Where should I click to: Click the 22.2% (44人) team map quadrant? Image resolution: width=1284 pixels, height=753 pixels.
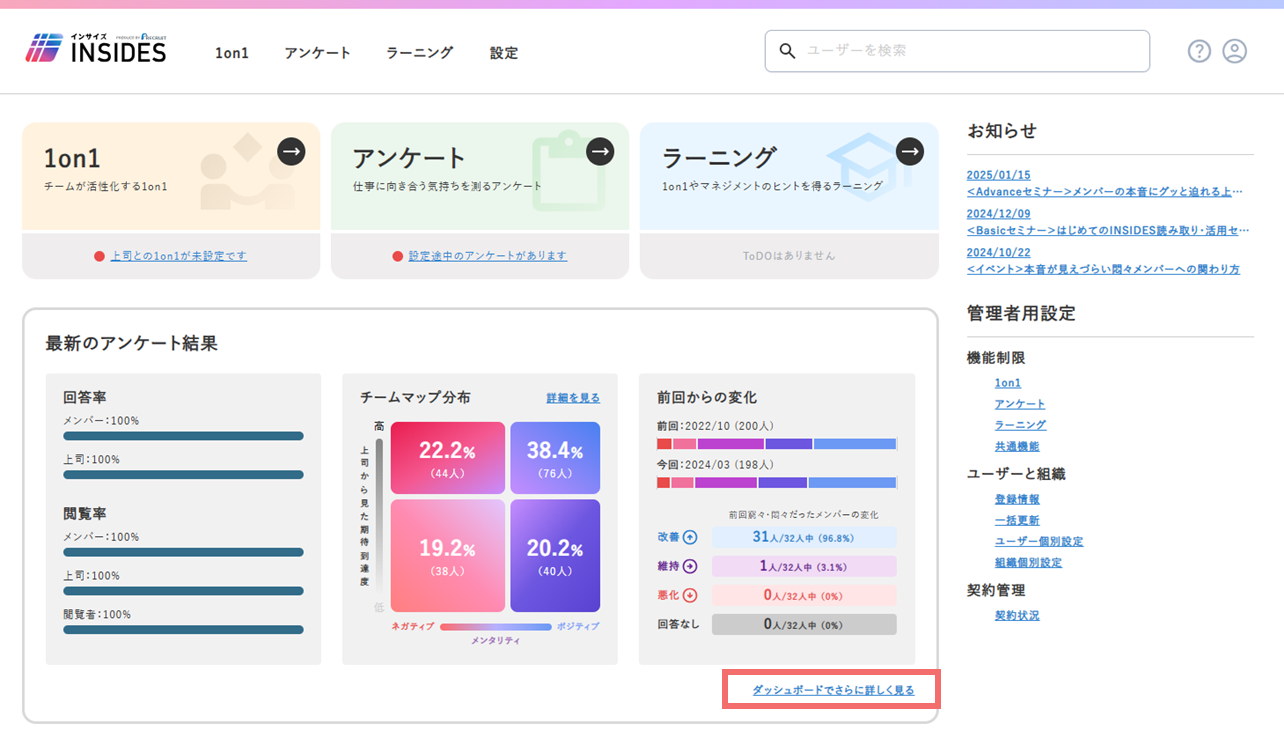(448, 458)
